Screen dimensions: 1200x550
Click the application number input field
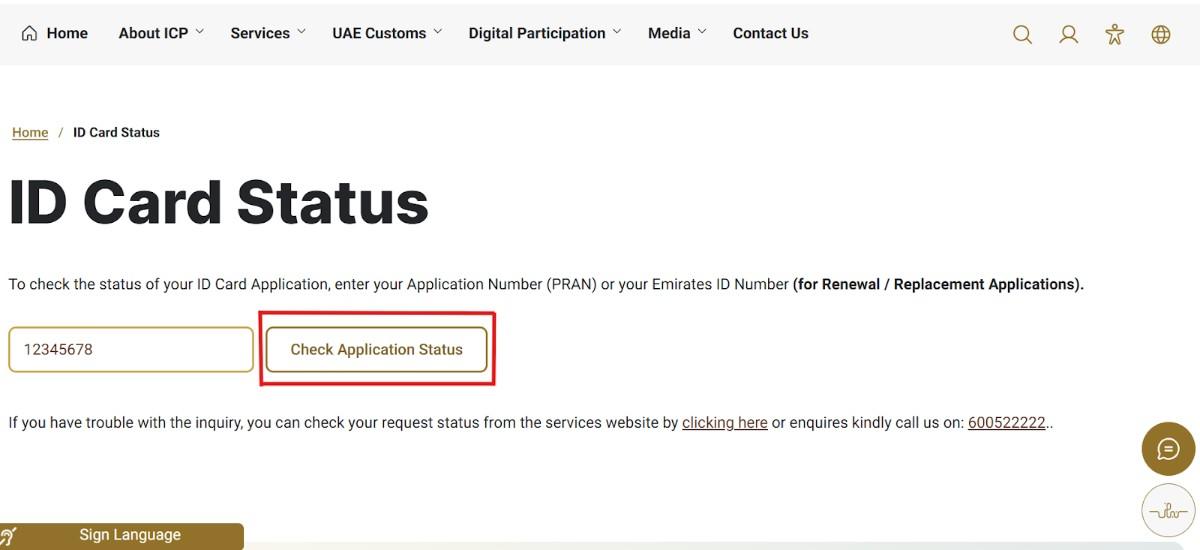click(x=131, y=349)
